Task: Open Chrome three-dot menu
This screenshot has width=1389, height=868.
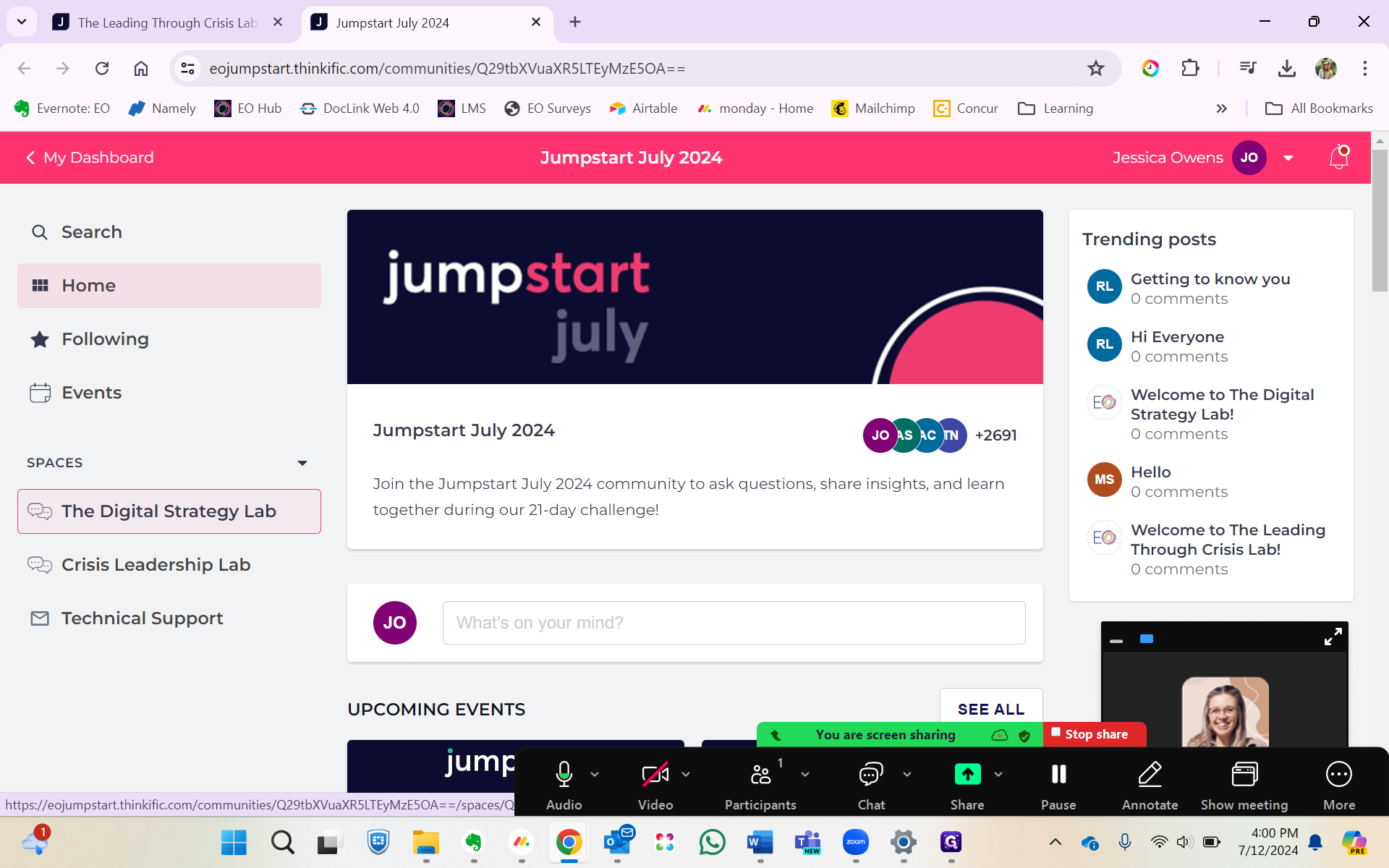Action: (1365, 68)
